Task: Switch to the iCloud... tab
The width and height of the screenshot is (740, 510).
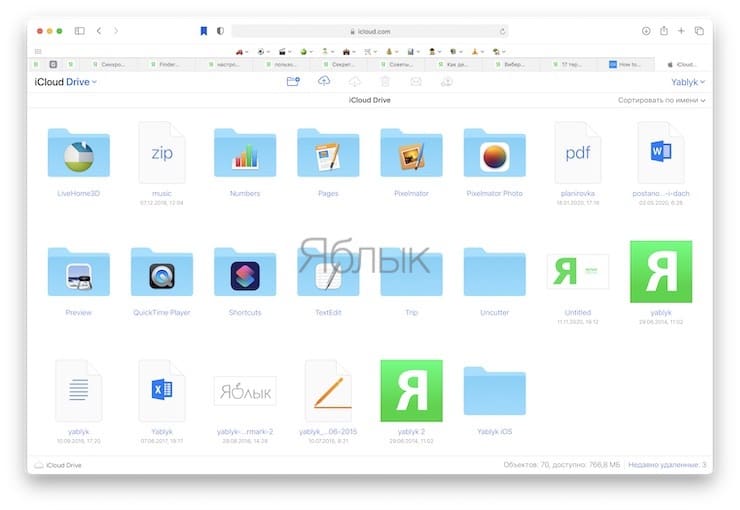Action: point(683,64)
